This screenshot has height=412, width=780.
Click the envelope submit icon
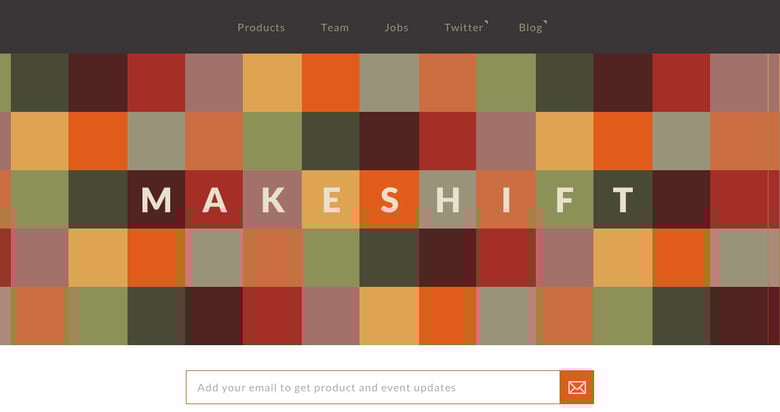coord(577,387)
